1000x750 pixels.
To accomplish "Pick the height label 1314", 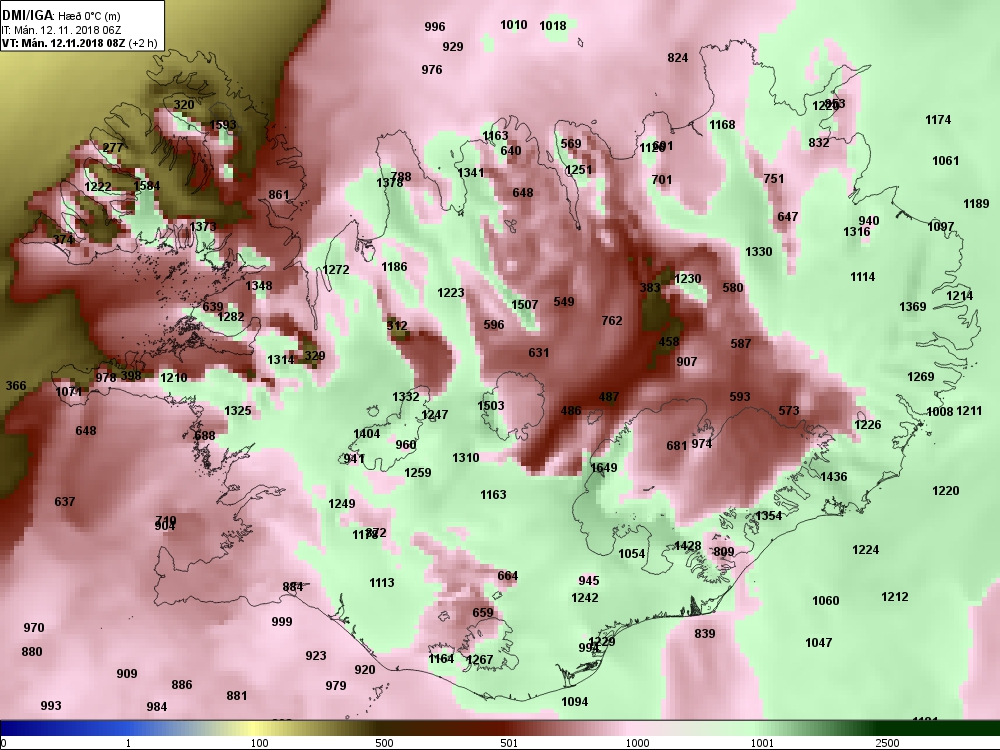I will pyautogui.click(x=280, y=360).
